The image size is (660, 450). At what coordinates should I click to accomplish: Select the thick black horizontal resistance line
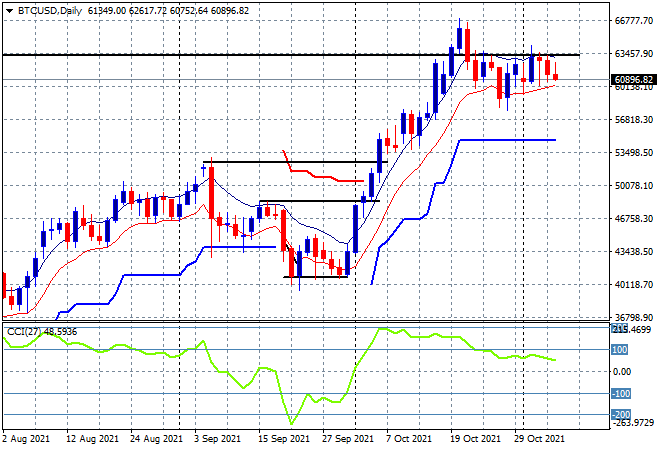pos(290,55)
